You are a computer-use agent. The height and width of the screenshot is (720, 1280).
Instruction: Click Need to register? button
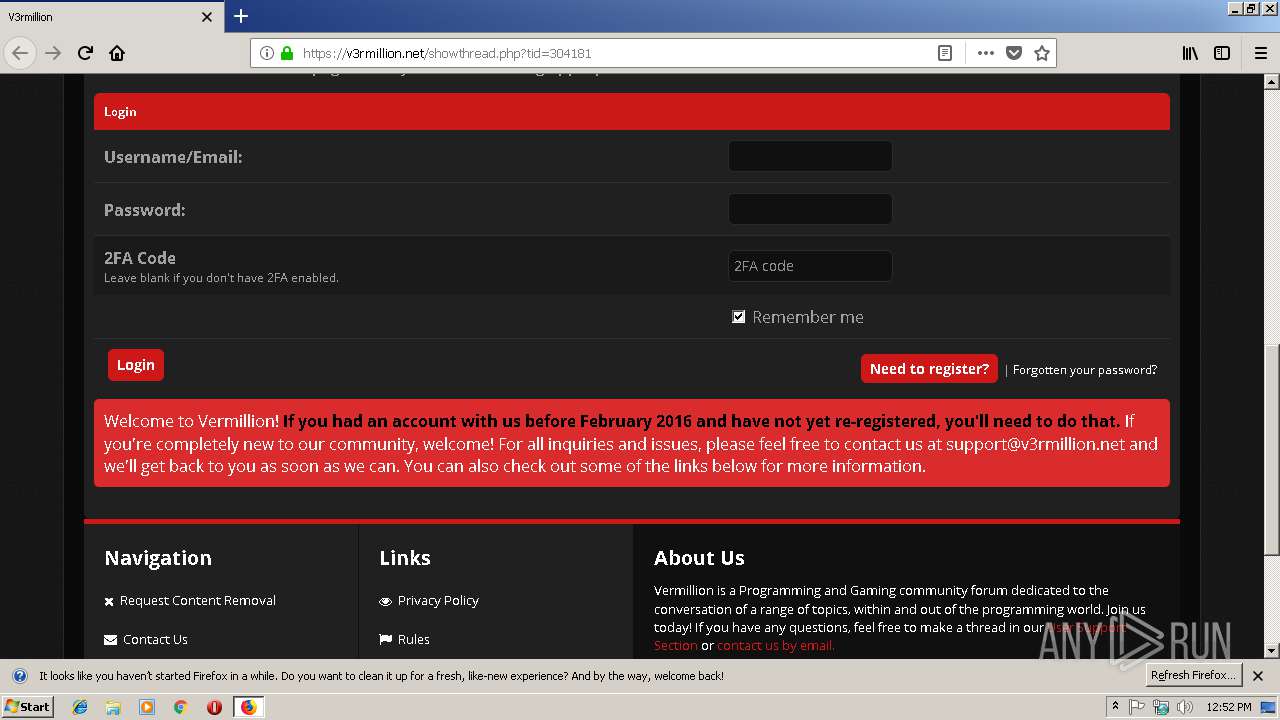(x=929, y=368)
